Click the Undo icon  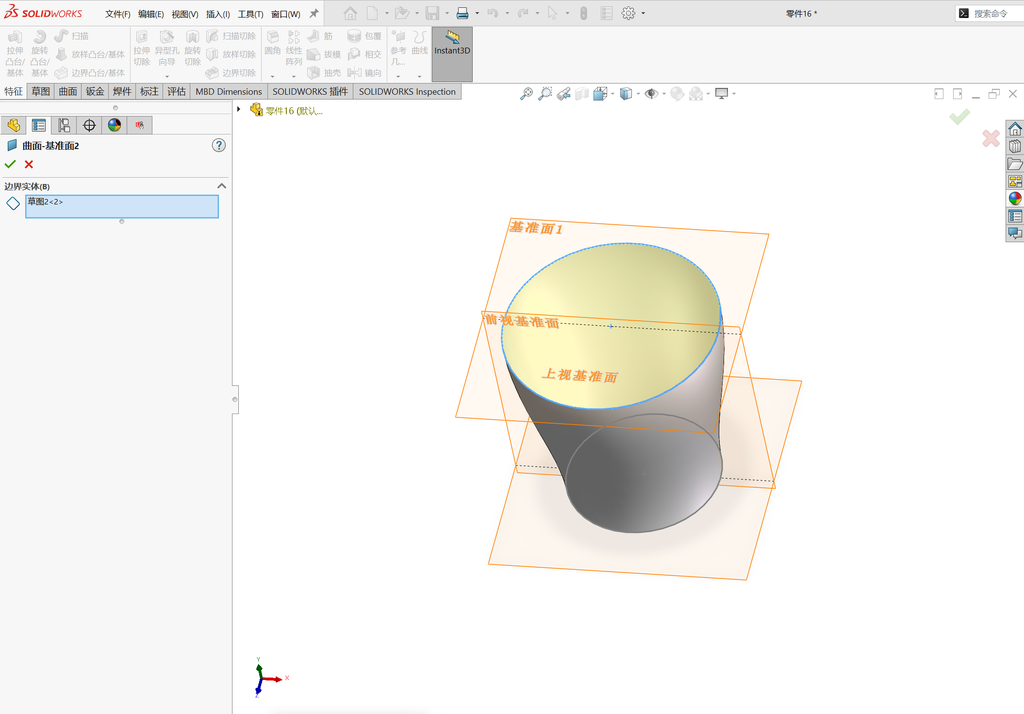point(492,13)
